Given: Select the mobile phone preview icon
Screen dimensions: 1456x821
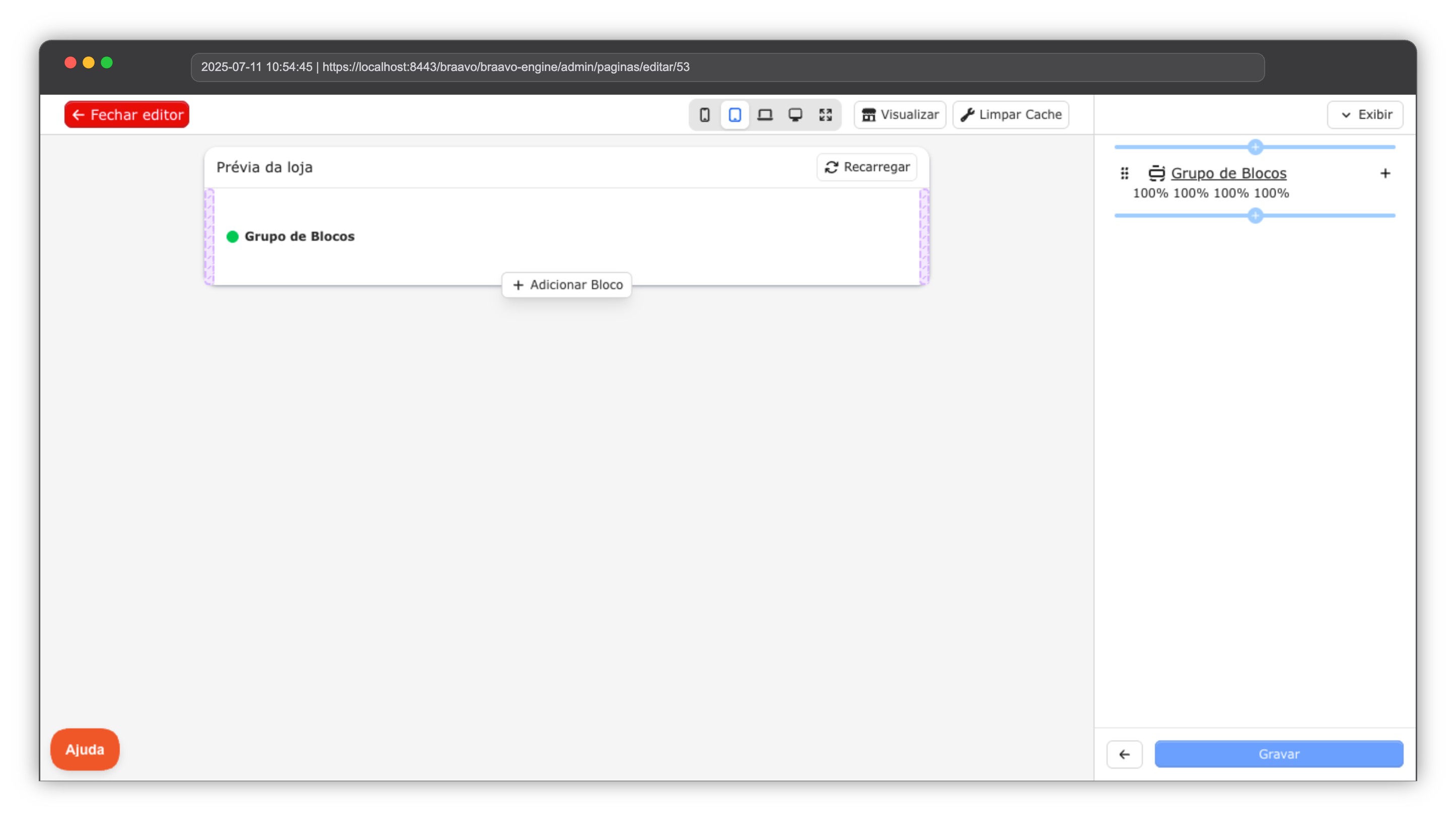Looking at the screenshot, I should [x=704, y=115].
